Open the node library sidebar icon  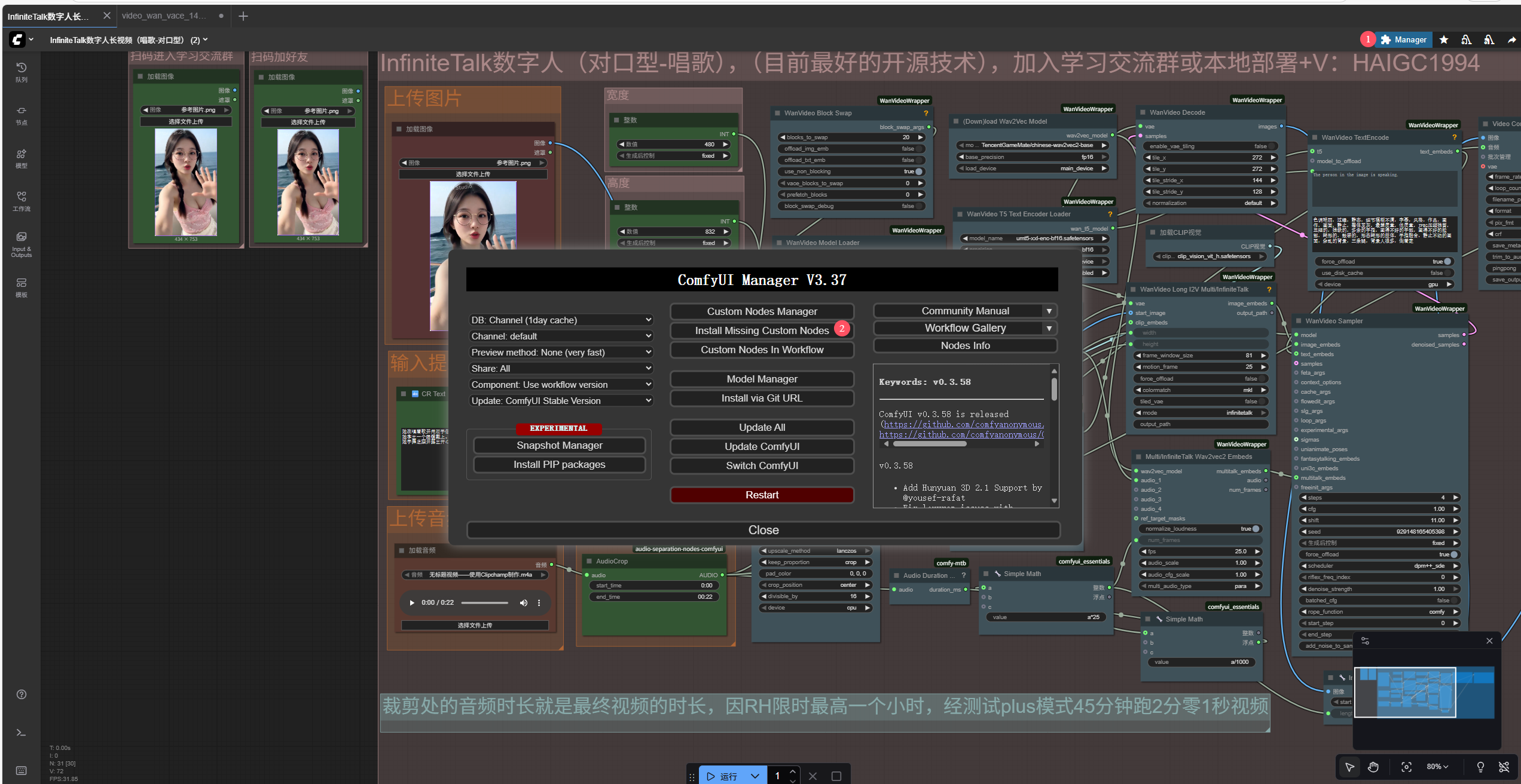[x=22, y=115]
